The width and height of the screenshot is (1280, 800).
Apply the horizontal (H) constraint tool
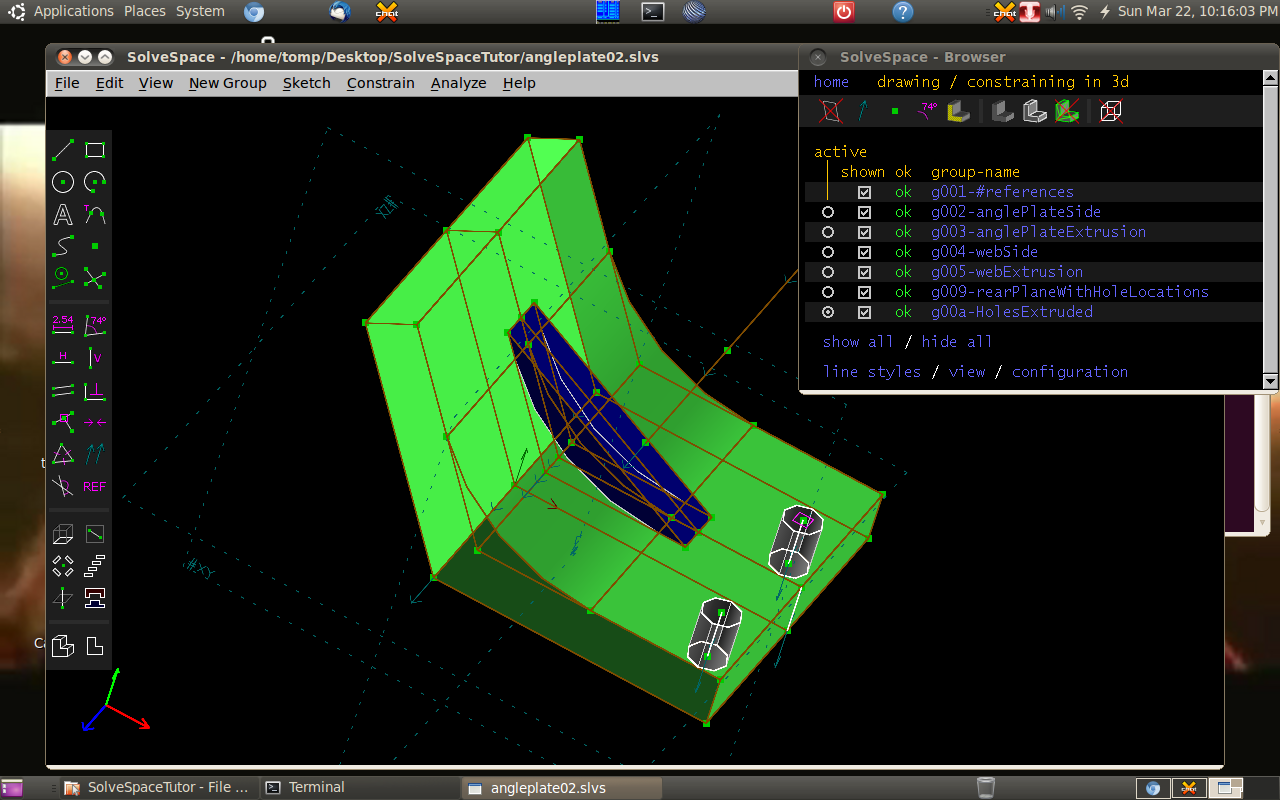point(63,358)
